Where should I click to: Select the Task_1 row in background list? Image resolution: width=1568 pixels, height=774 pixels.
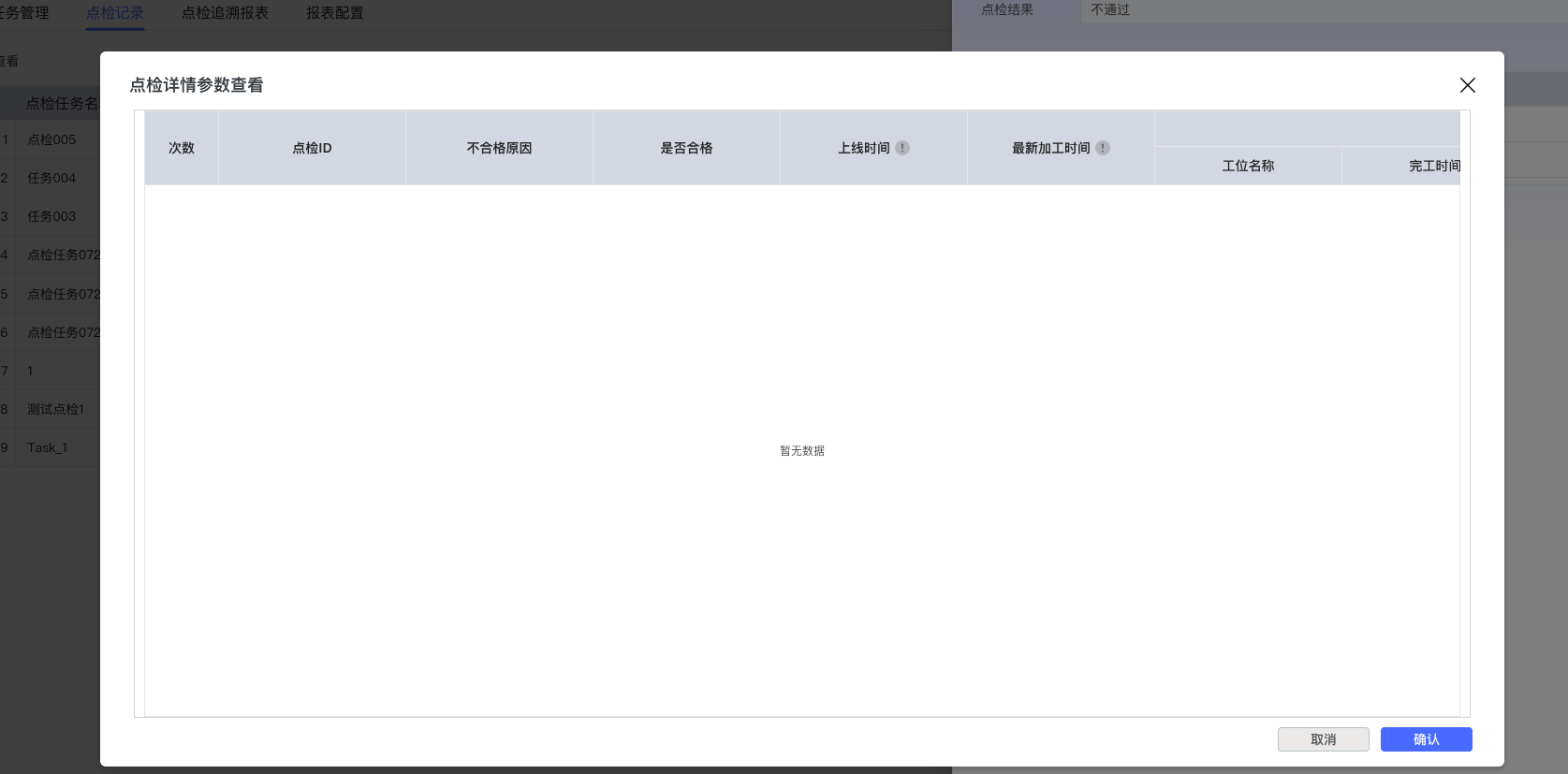pos(48,447)
